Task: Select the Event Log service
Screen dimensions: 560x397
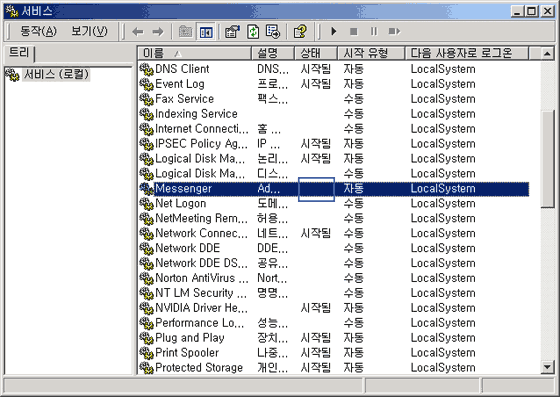Action: [x=180, y=84]
